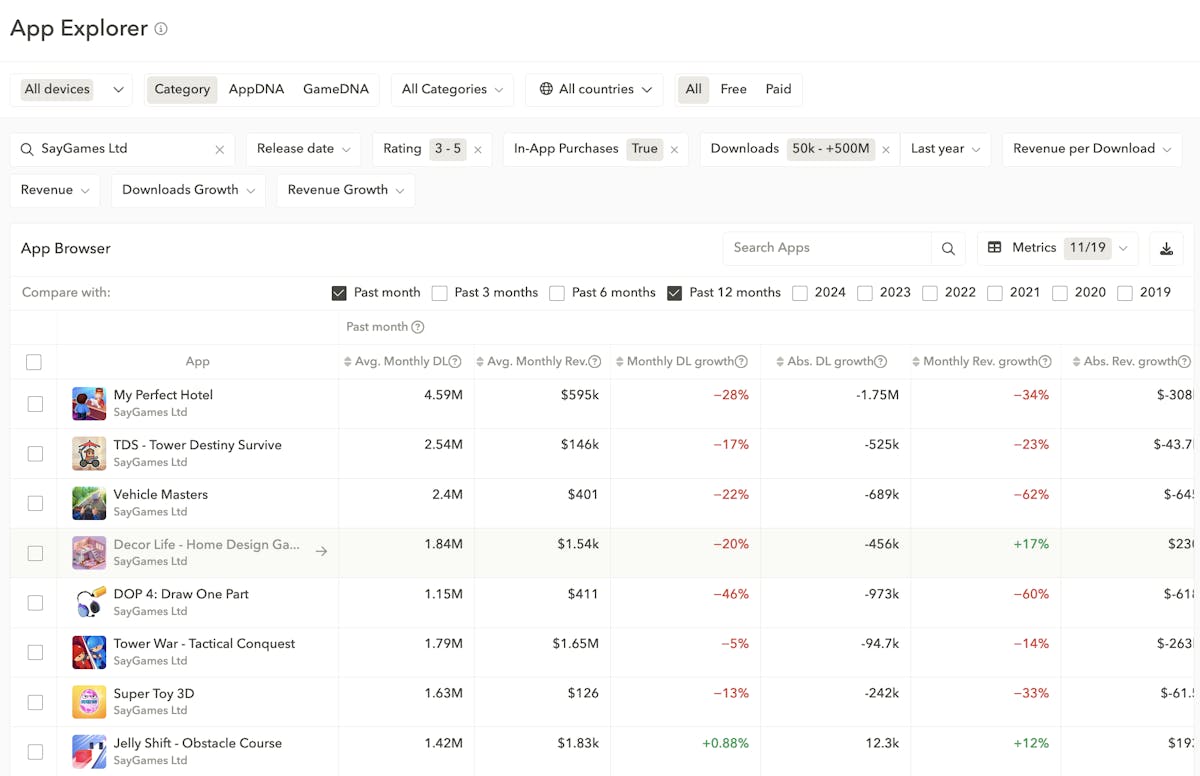1200x776 pixels.
Task: Expand the Revenue filter dropdown
Action: 55,190
